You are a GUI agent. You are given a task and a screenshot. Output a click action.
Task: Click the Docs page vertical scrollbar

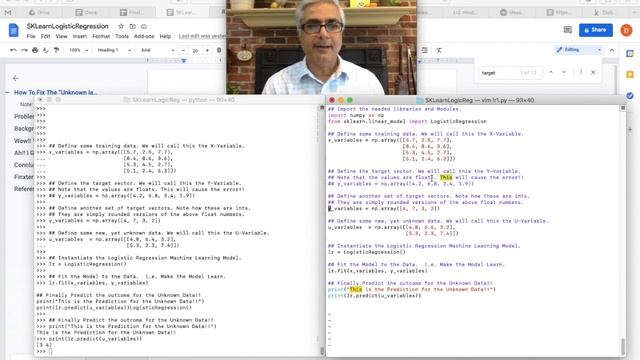[616, 82]
